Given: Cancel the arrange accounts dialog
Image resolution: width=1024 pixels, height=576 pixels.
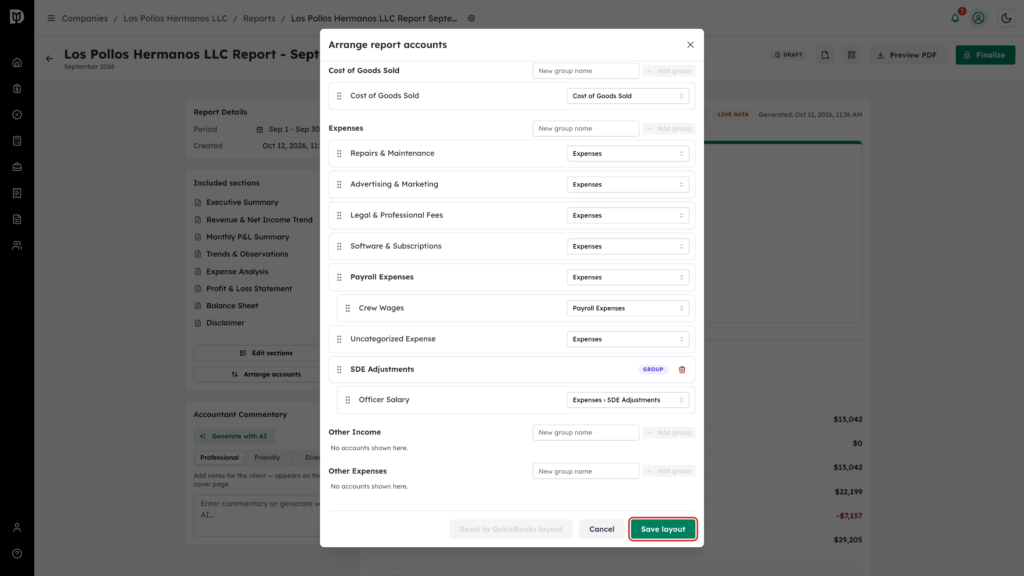Looking at the screenshot, I should coord(601,529).
